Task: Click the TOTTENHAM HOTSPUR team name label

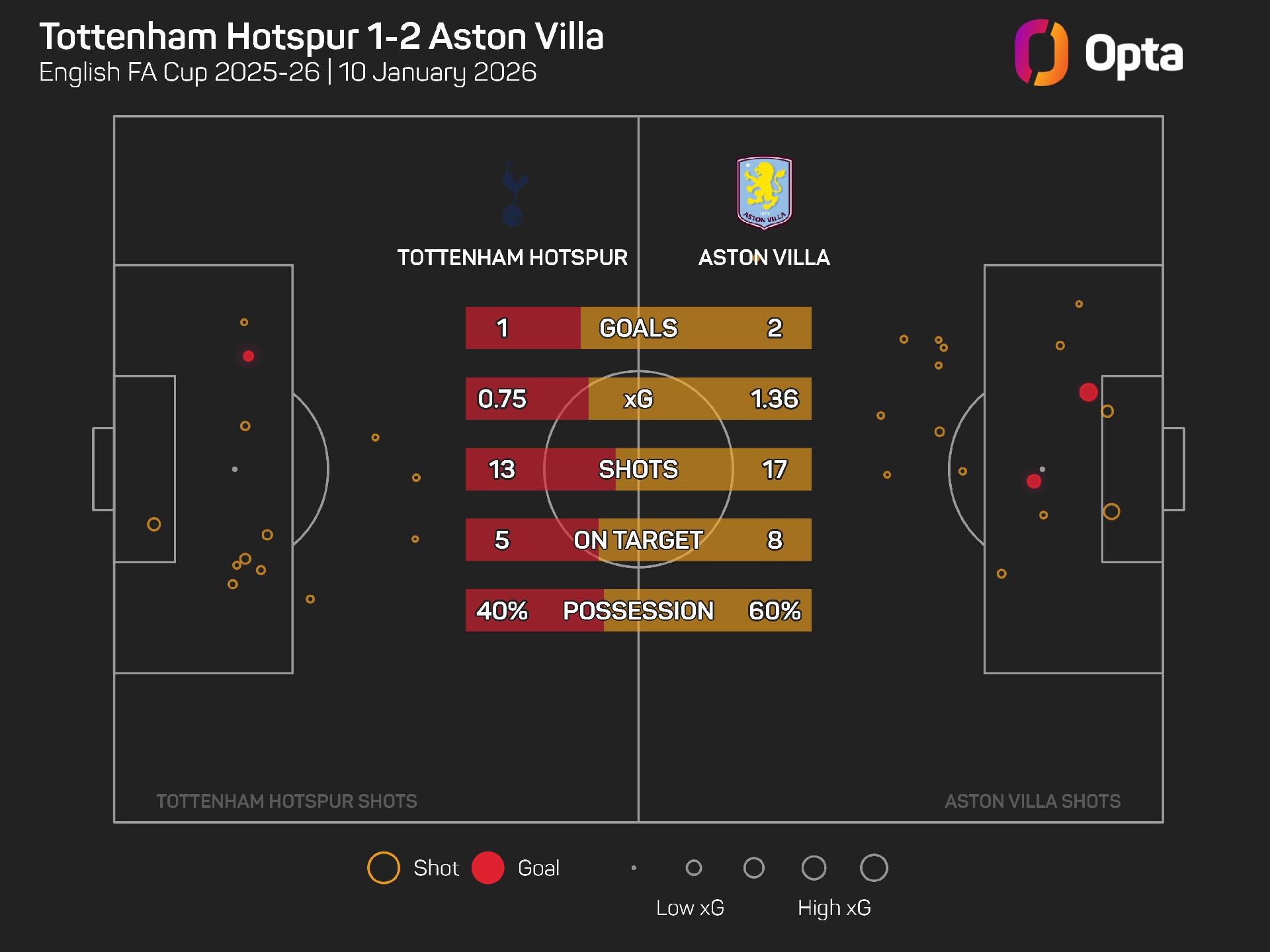Action: 513,258
